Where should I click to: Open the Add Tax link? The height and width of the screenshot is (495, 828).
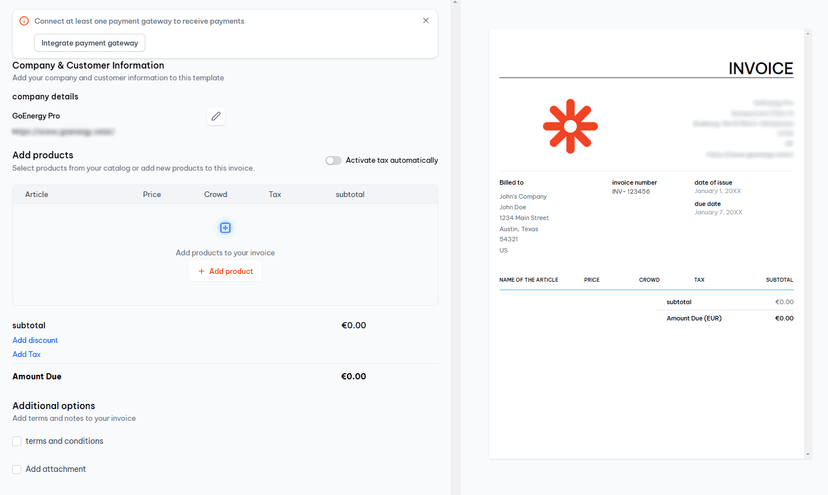26,354
